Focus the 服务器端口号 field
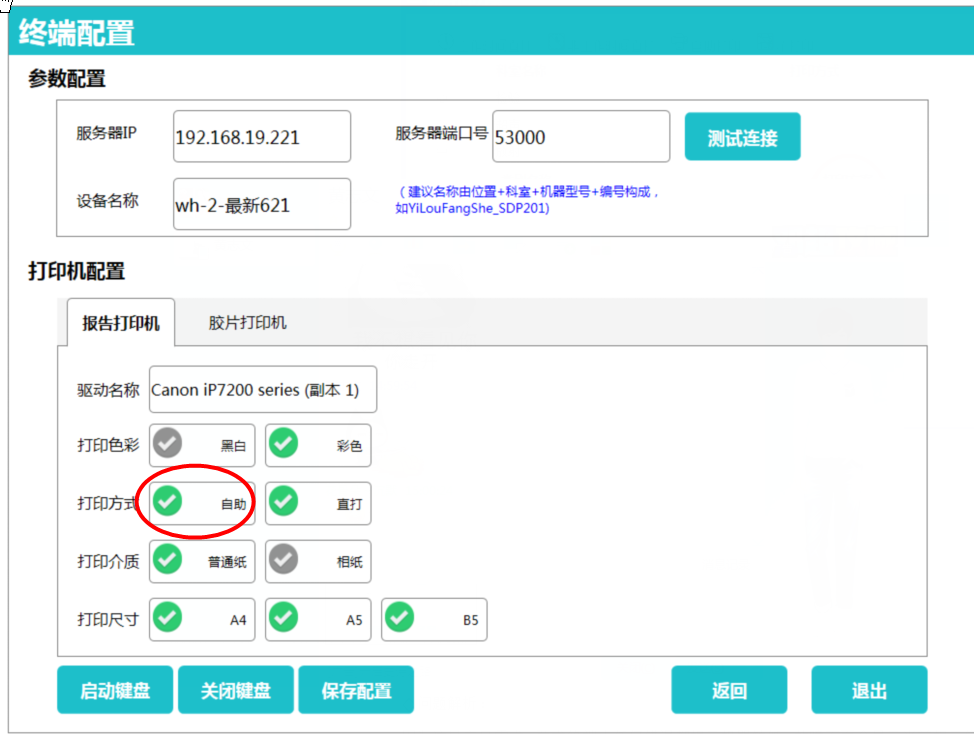Image resolution: width=974 pixels, height=734 pixels. 581,137
